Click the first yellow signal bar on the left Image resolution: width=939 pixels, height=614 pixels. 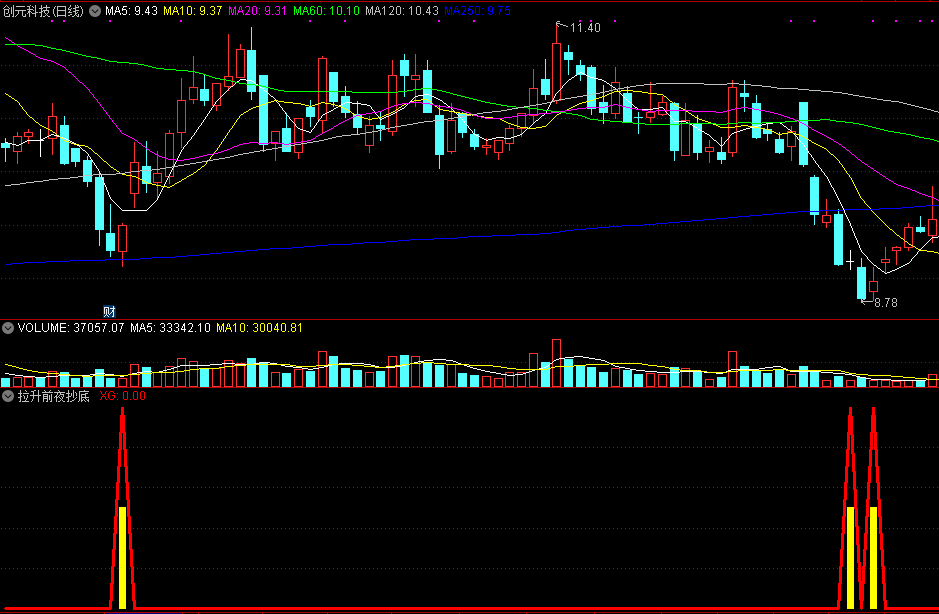(x=123, y=558)
